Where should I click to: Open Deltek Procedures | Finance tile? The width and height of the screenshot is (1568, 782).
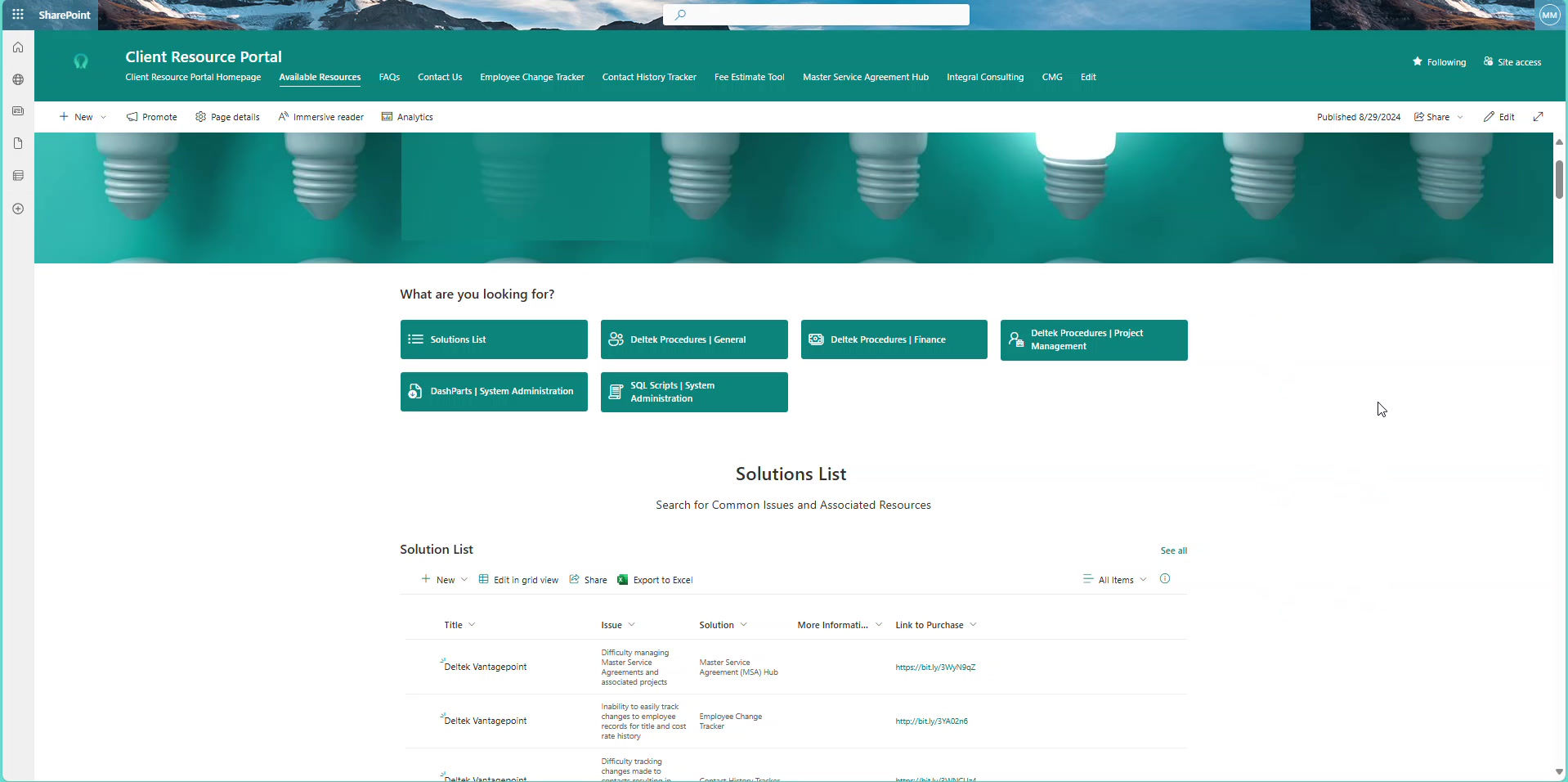[x=894, y=339]
